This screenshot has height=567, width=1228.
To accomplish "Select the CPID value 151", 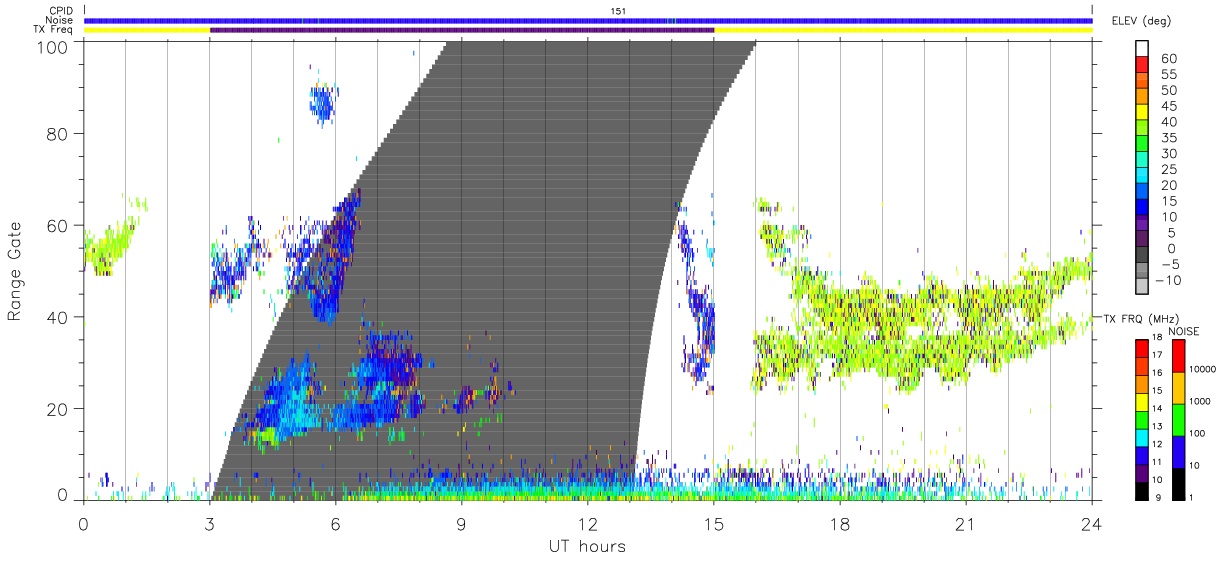I will coord(618,11).
